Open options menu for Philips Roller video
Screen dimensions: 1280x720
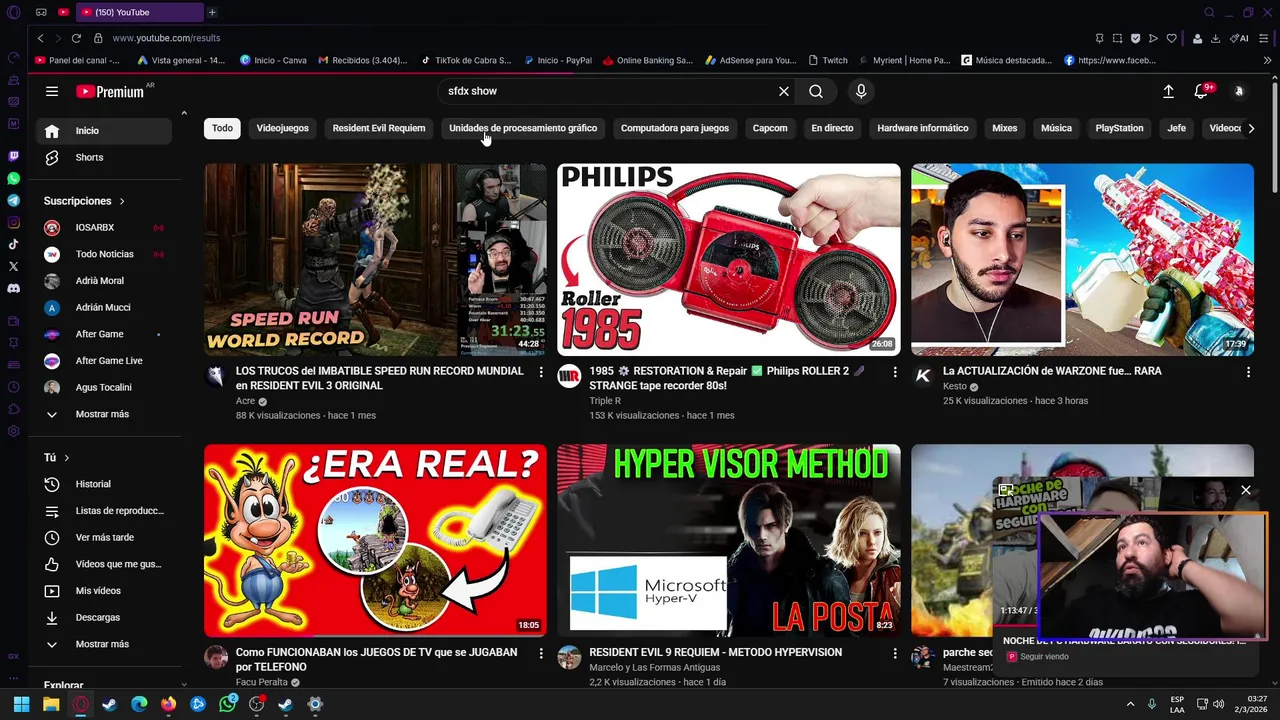point(895,372)
